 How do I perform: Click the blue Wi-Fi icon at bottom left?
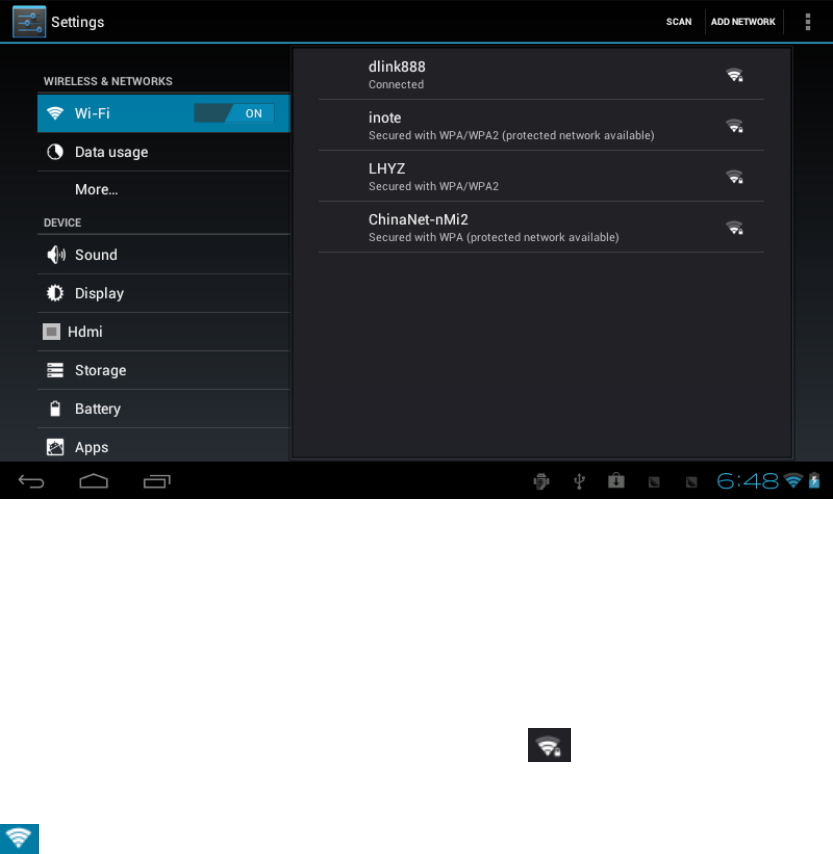tap(19, 839)
